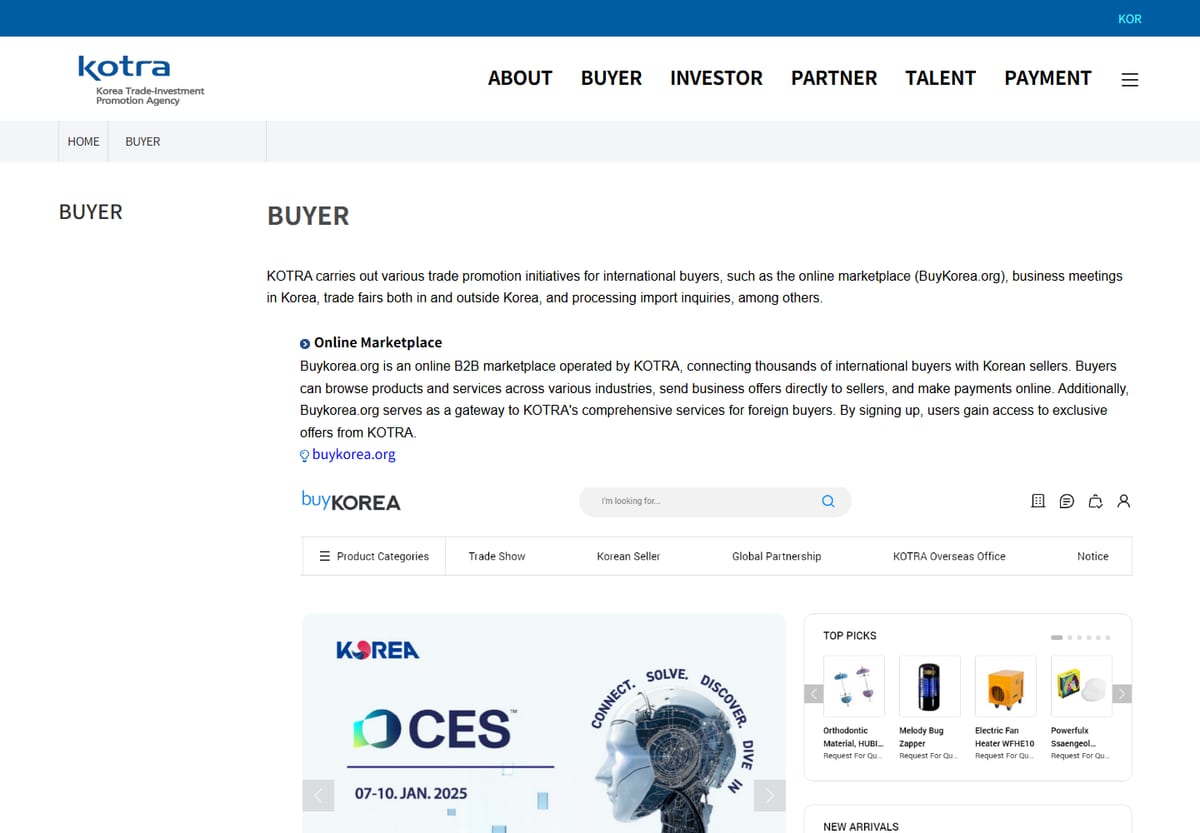Select the Notice tab
This screenshot has height=833, width=1200.
coord(1093,556)
